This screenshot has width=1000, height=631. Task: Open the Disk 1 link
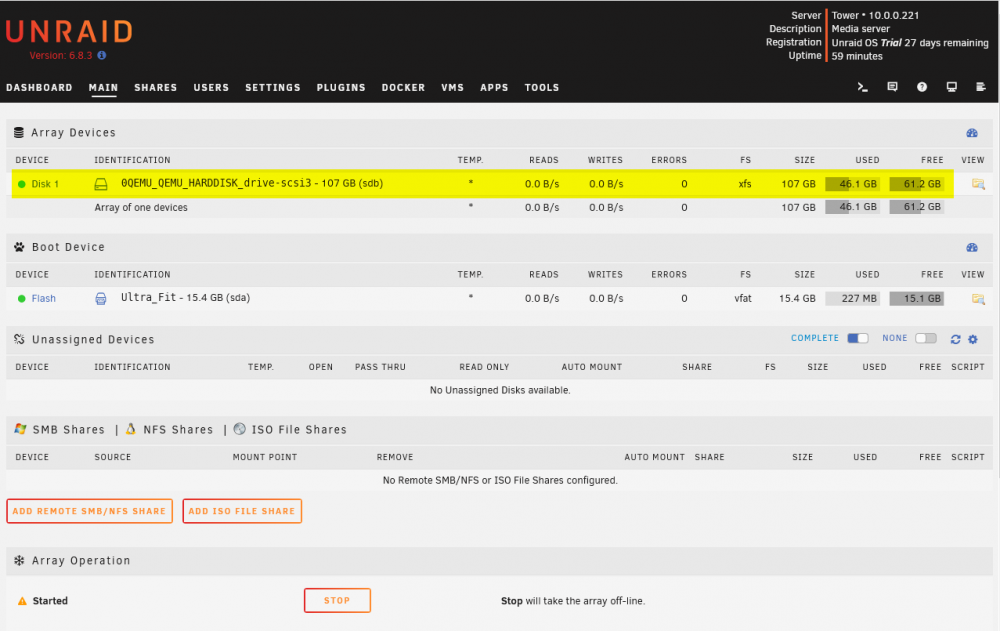point(45,184)
